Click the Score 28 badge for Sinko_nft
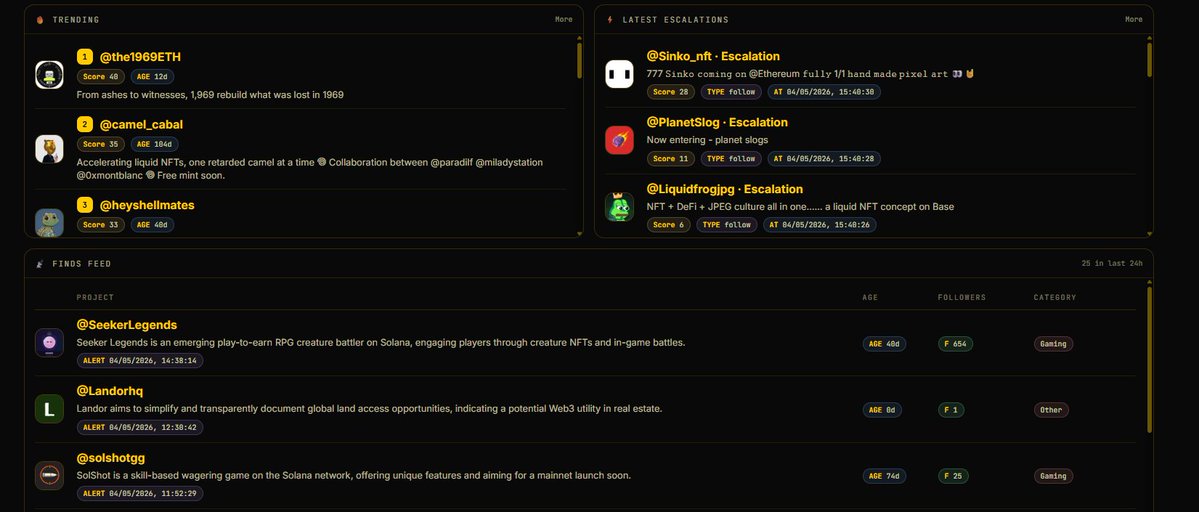This screenshot has height=512, width=1199. (671, 92)
